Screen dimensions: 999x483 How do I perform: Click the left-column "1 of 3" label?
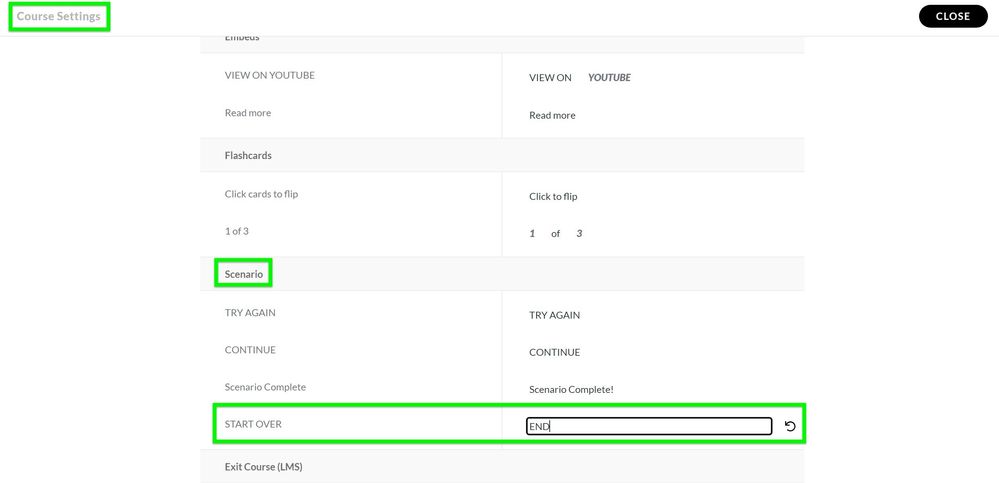pos(237,231)
